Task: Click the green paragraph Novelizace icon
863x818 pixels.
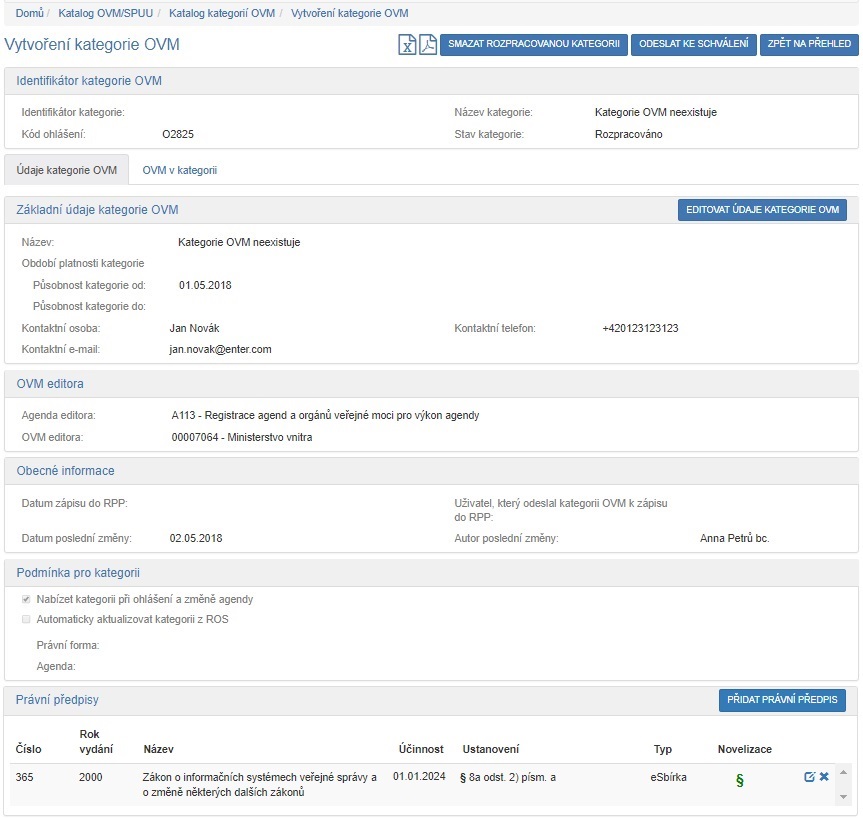Action: [x=739, y=781]
